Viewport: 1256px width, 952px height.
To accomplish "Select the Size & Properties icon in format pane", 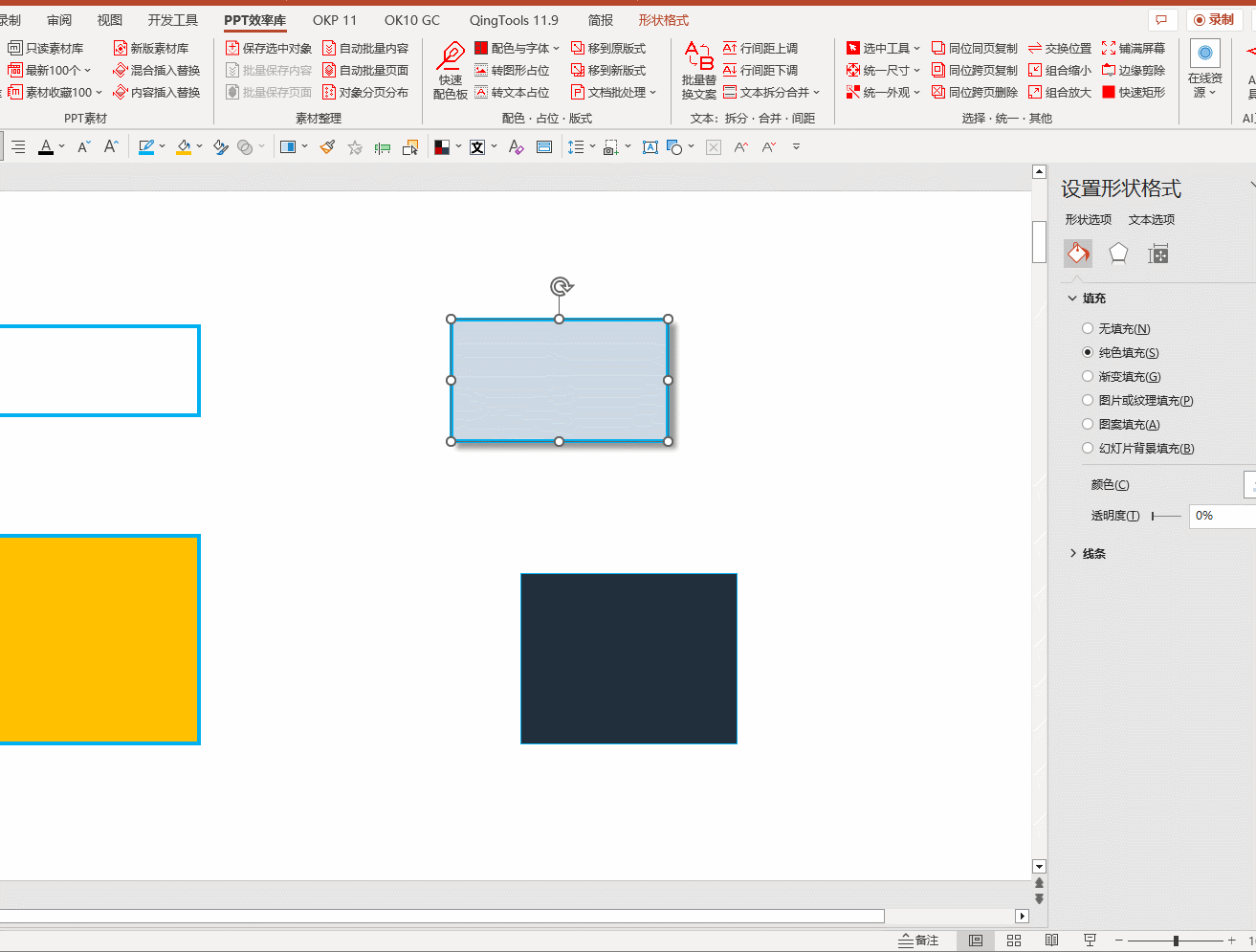I will pyautogui.click(x=1158, y=254).
